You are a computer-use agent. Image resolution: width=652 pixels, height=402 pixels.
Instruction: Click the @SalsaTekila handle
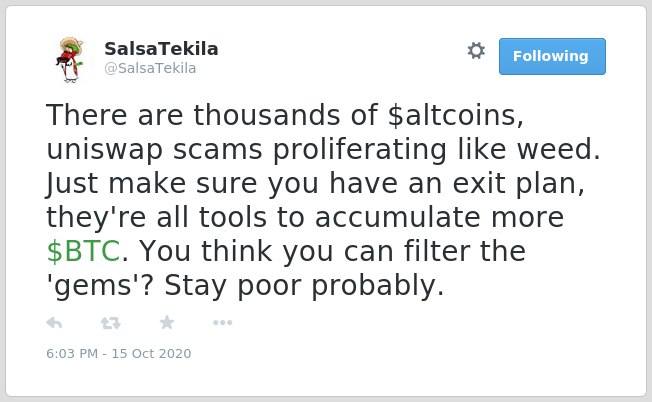click(x=150, y=68)
